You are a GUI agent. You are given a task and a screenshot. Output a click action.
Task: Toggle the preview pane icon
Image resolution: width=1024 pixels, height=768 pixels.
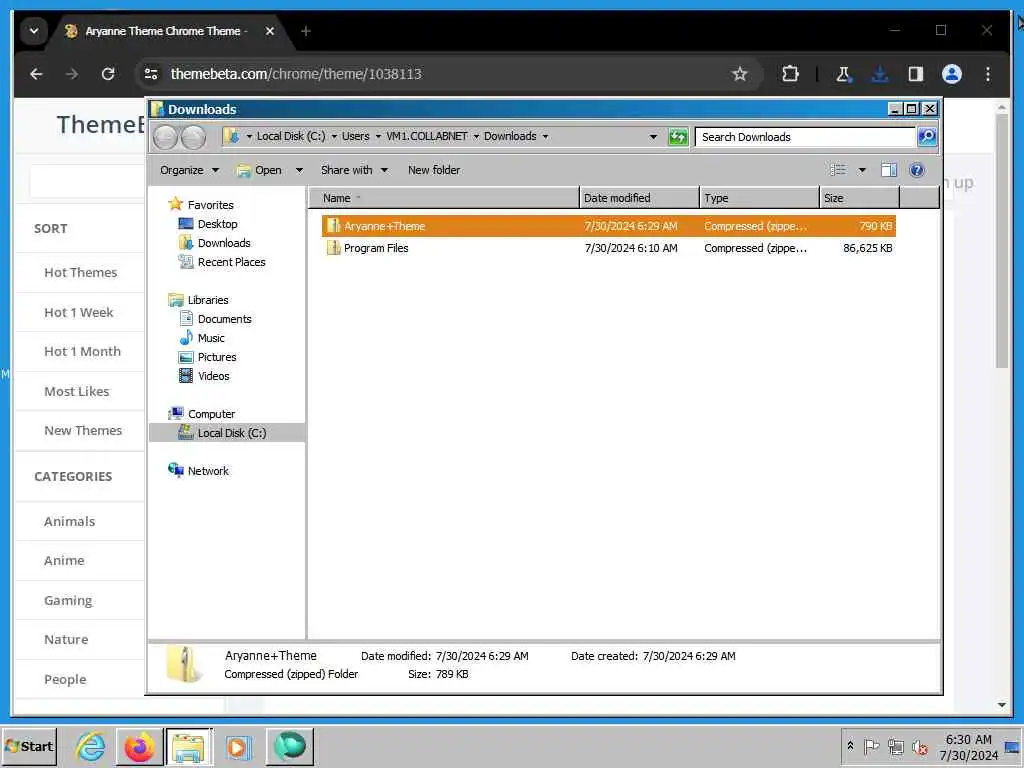coord(889,170)
